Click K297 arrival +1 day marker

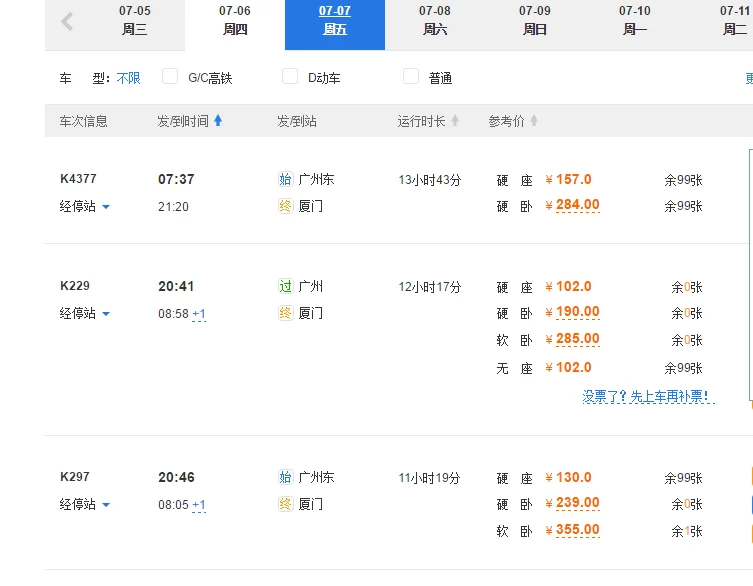pos(199,505)
